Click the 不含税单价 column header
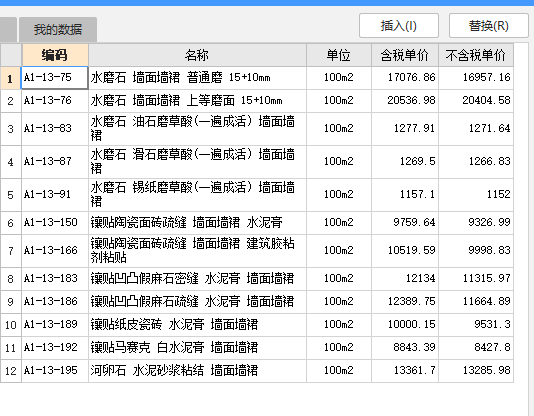 point(476,55)
